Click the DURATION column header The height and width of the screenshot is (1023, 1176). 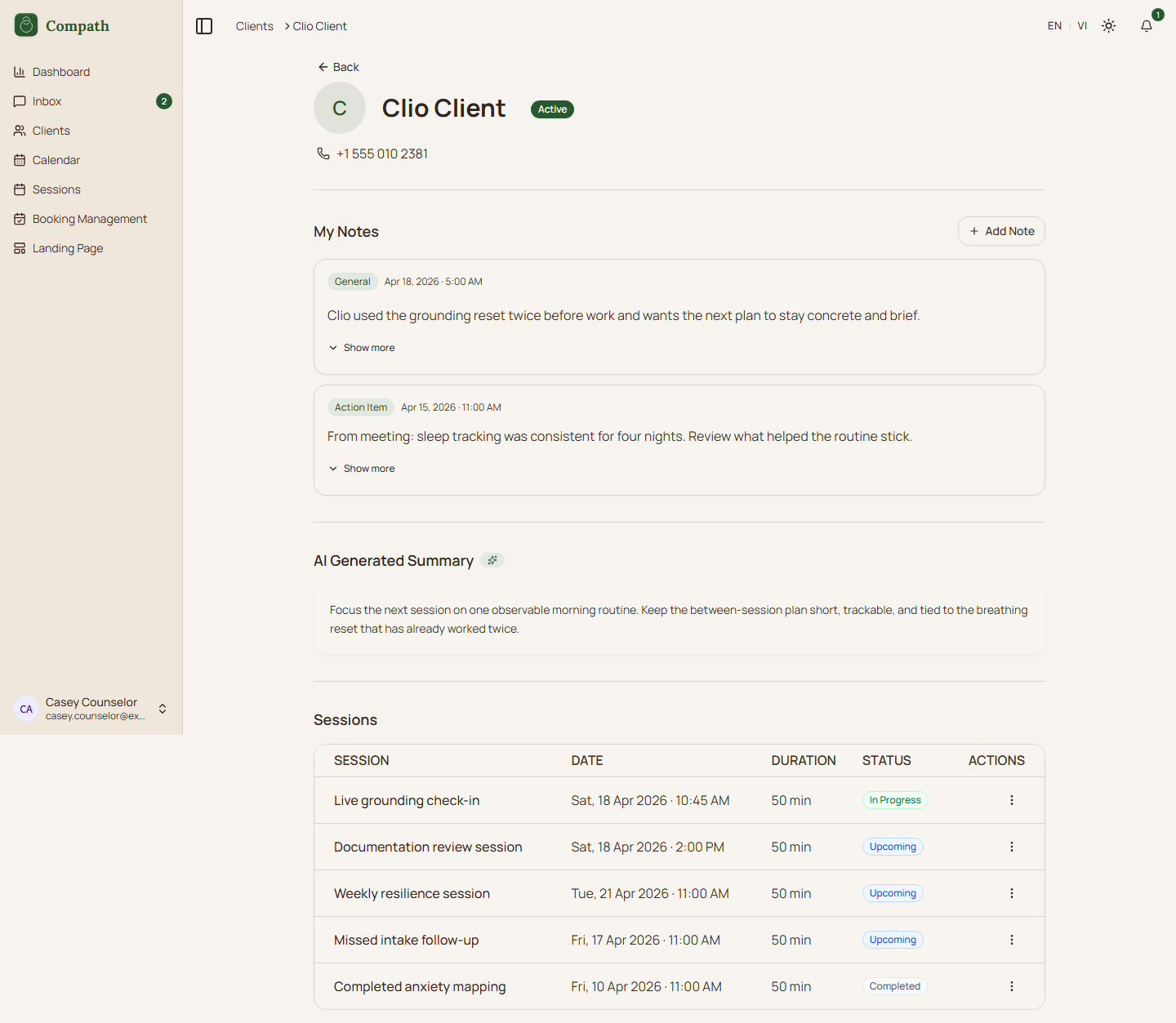(804, 760)
